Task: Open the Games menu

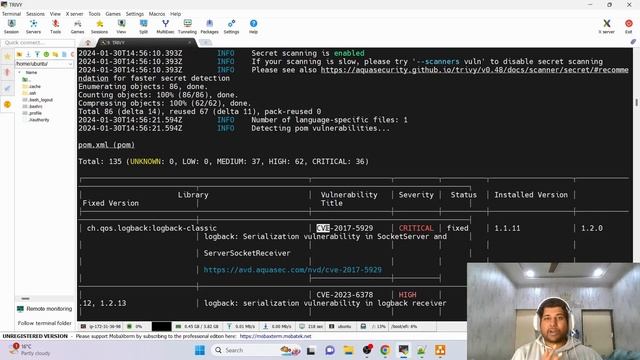Action: click(113, 14)
